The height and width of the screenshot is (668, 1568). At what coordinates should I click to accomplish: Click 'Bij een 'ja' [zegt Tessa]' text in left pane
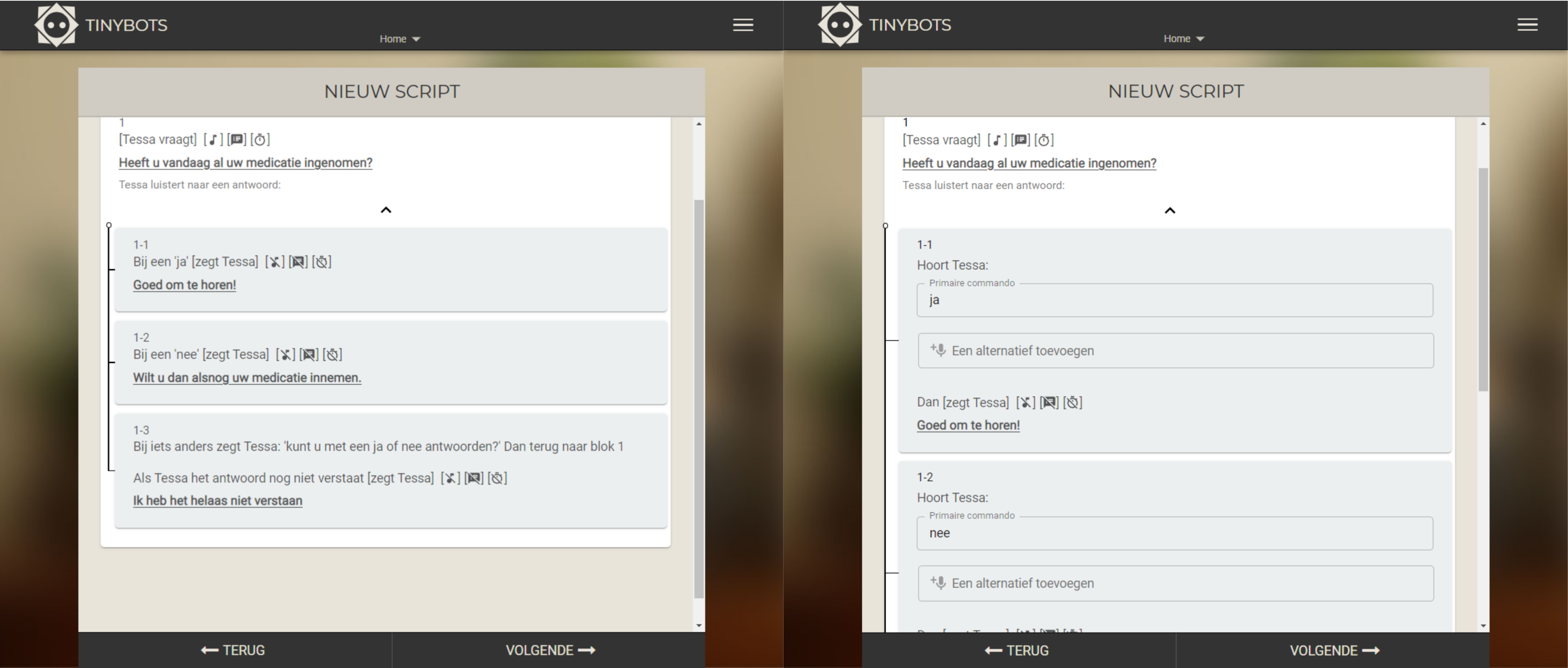(x=196, y=262)
